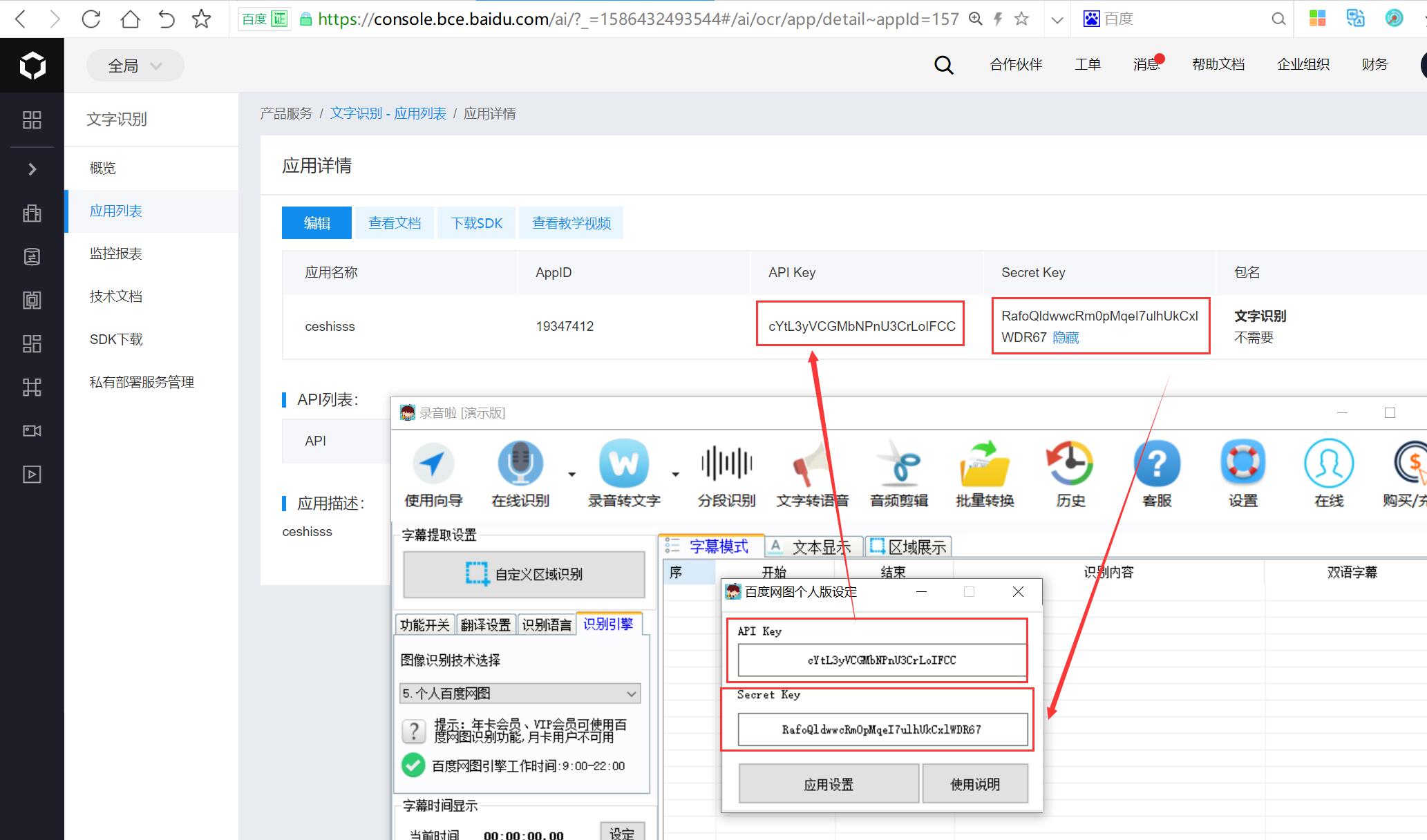Click the zoom magnifier in address bar
The height and width of the screenshot is (840, 1427).
point(975,19)
